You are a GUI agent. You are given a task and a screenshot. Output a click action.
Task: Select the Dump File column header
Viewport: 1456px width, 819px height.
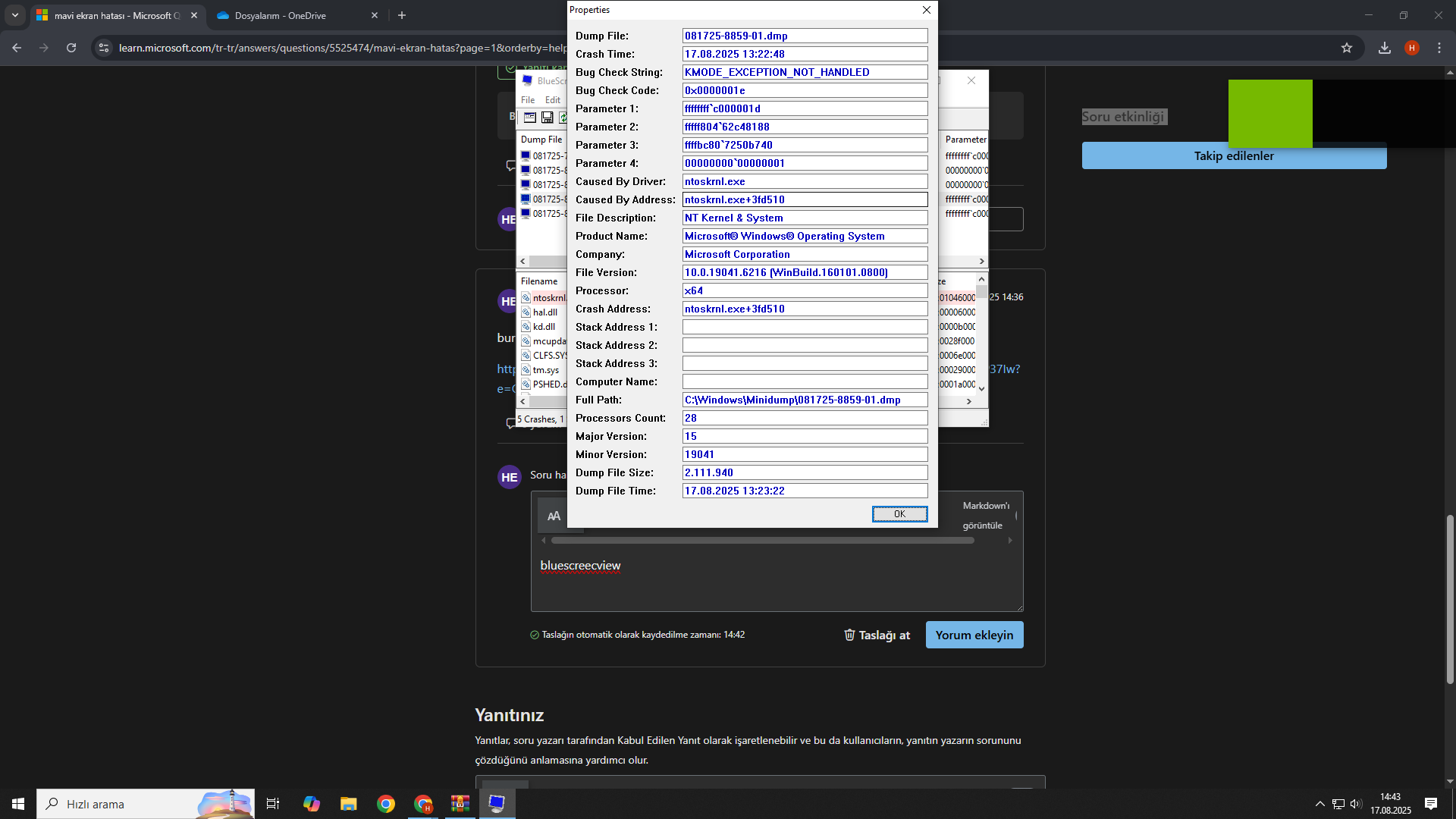point(541,140)
